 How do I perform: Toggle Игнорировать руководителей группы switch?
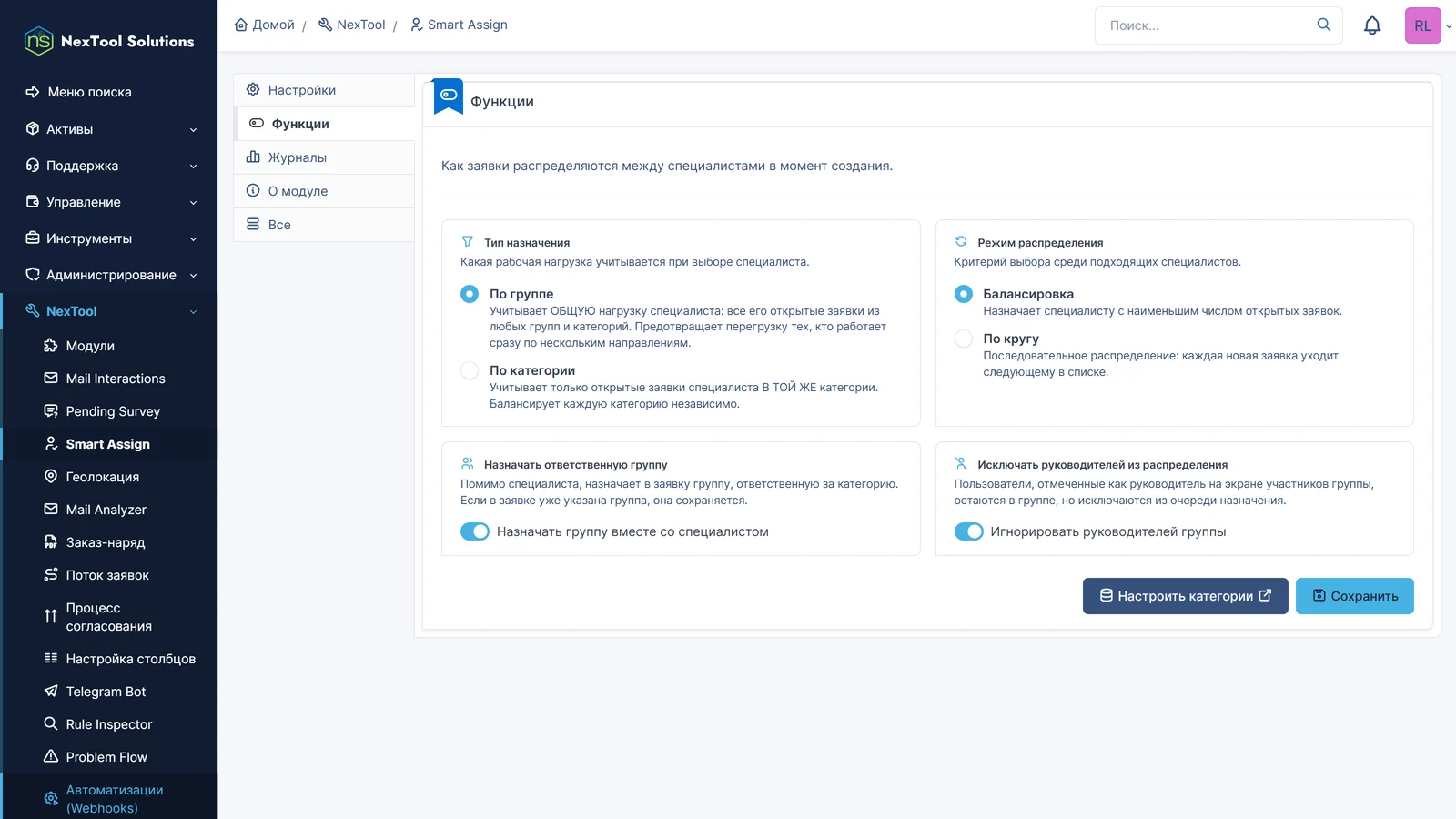(969, 531)
